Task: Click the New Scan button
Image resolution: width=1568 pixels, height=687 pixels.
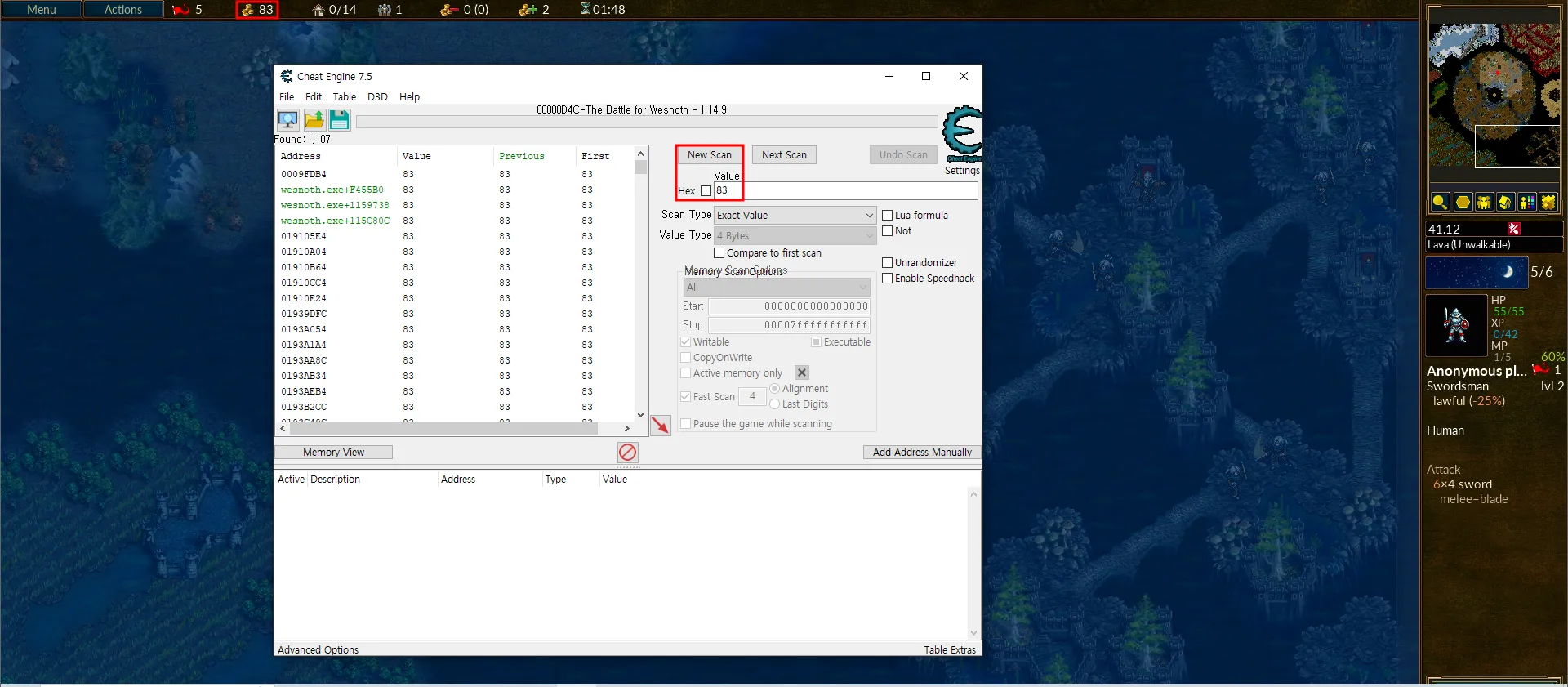Action: [x=710, y=155]
